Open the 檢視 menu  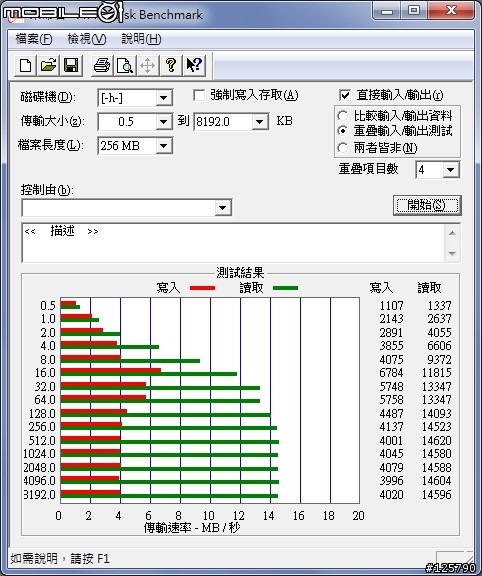[87, 39]
